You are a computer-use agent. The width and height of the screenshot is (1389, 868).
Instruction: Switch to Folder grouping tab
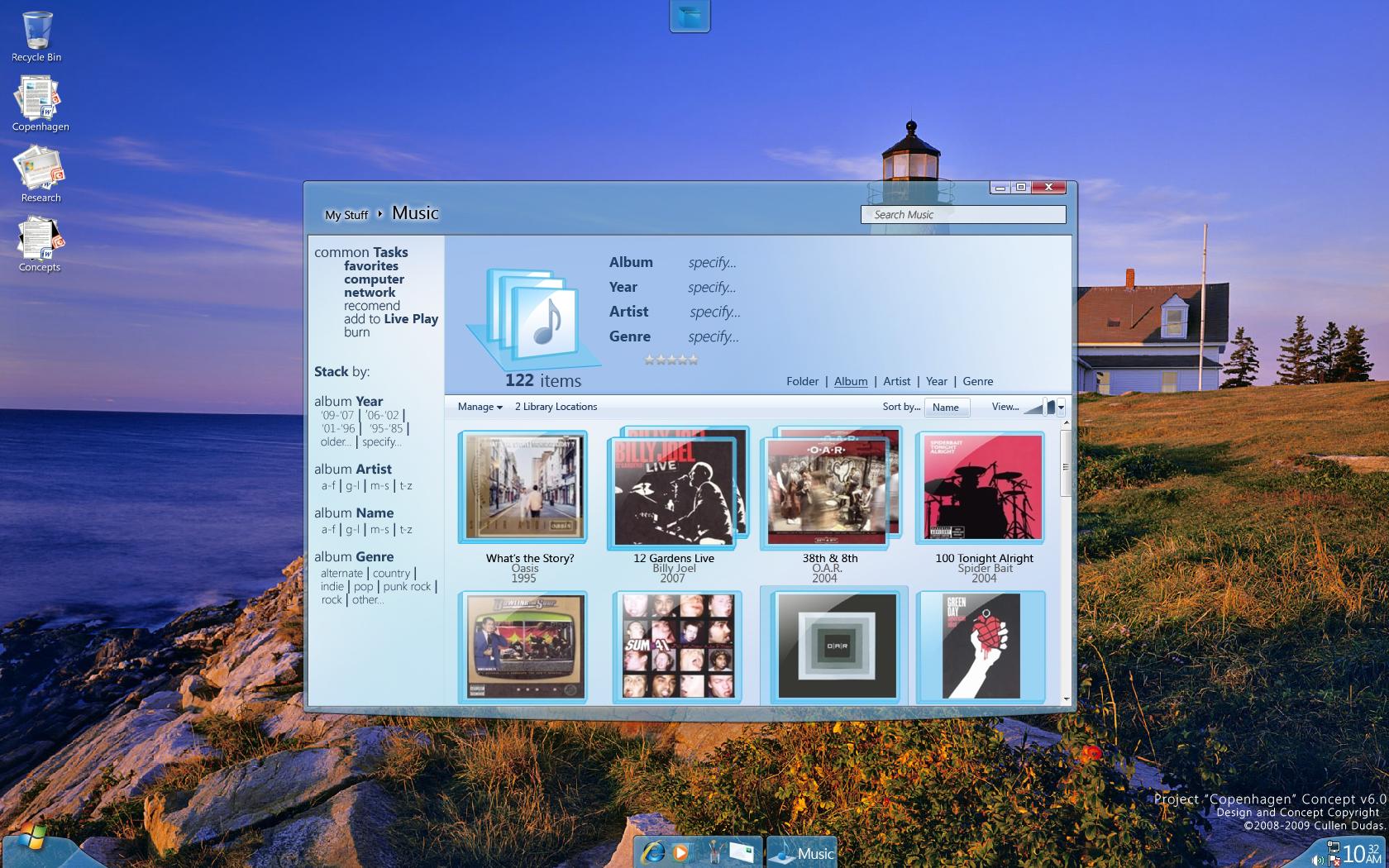click(x=802, y=381)
